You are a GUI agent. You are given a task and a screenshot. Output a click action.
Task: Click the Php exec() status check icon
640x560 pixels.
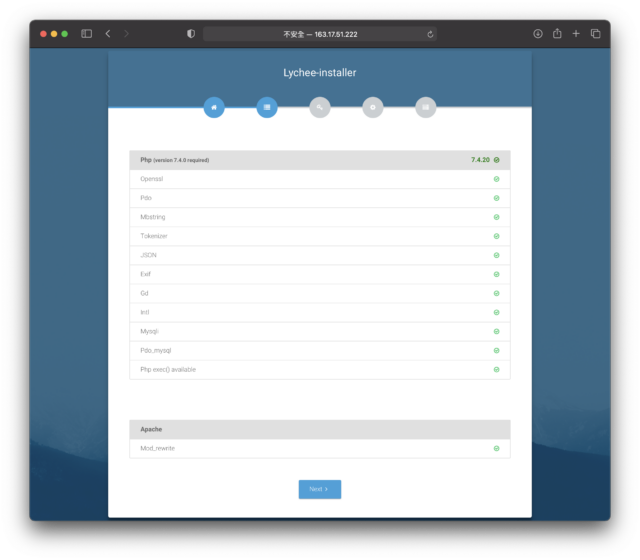(496, 369)
